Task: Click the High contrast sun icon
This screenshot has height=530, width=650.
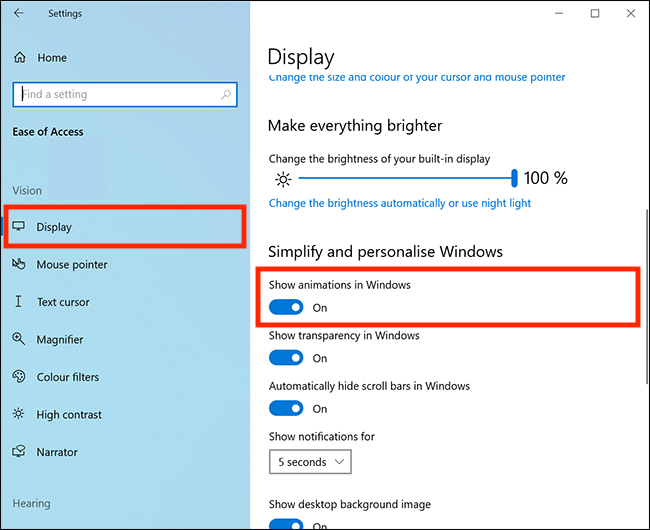Action: (x=19, y=414)
